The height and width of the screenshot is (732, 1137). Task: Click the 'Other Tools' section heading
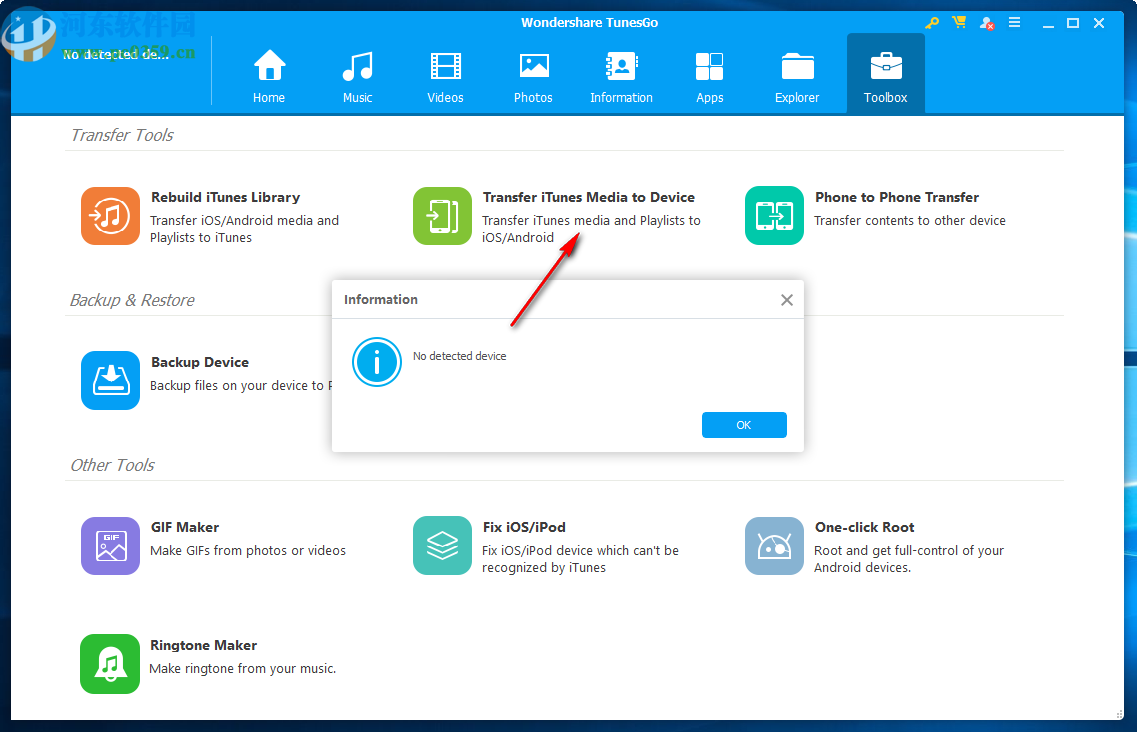click(112, 465)
